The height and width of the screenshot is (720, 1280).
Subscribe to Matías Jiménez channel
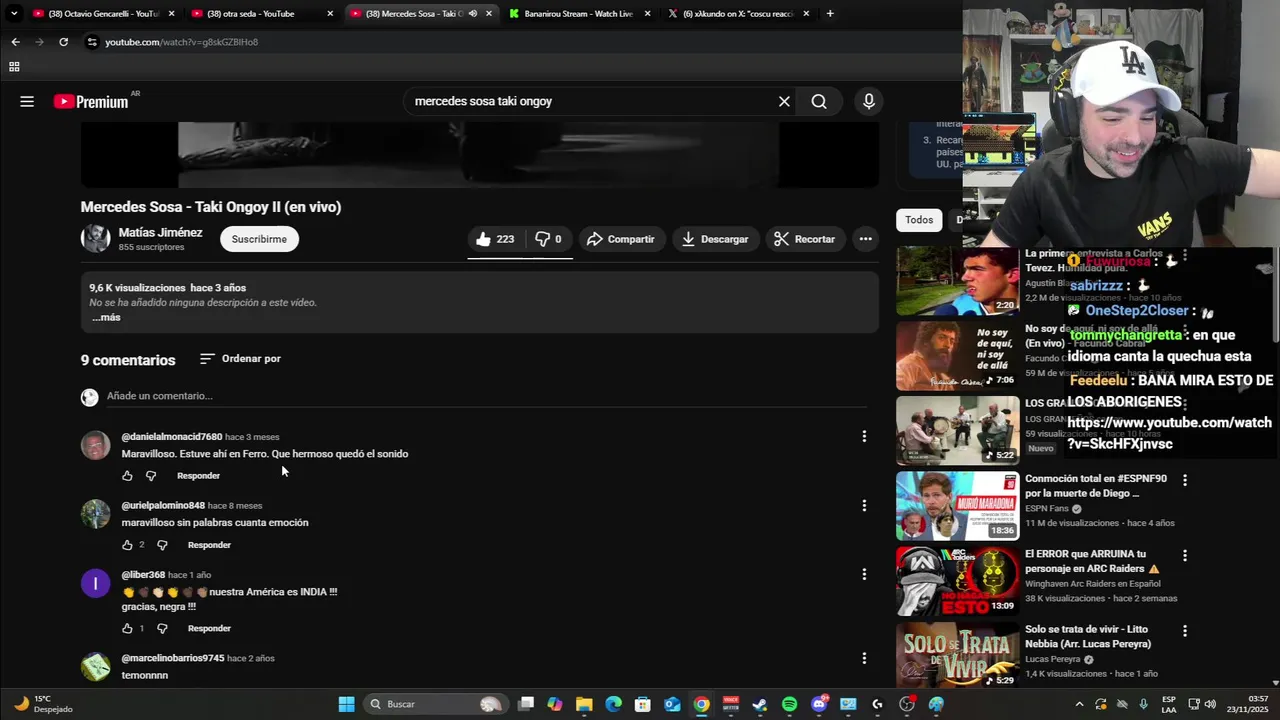pyautogui.click(x=259, y=239)
